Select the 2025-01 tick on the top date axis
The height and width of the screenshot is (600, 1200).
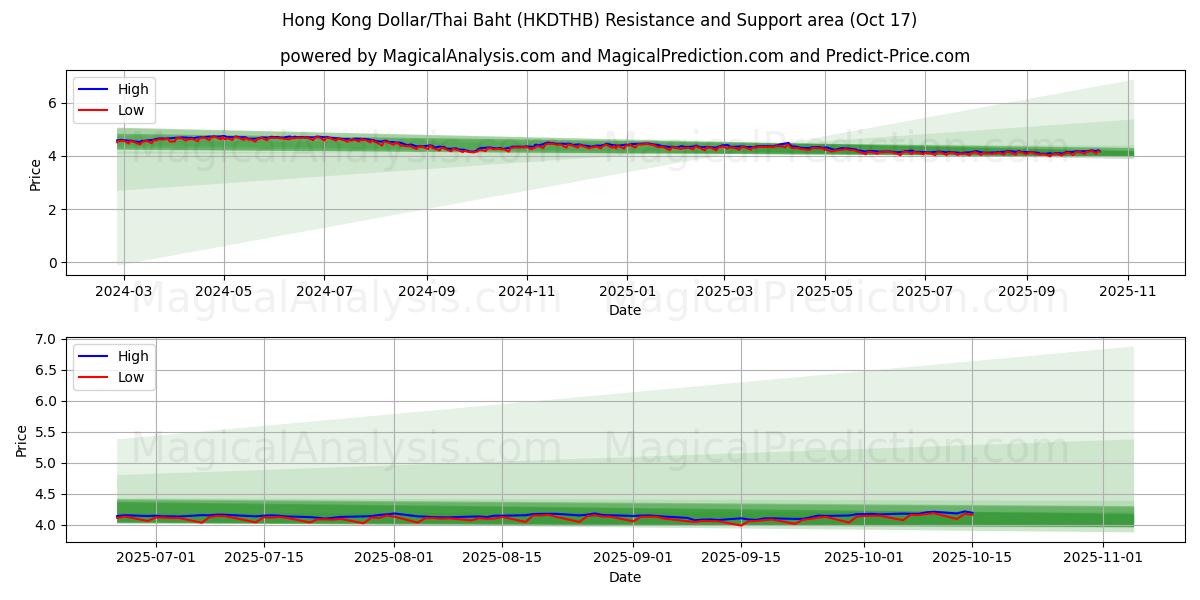click(626, 292)
